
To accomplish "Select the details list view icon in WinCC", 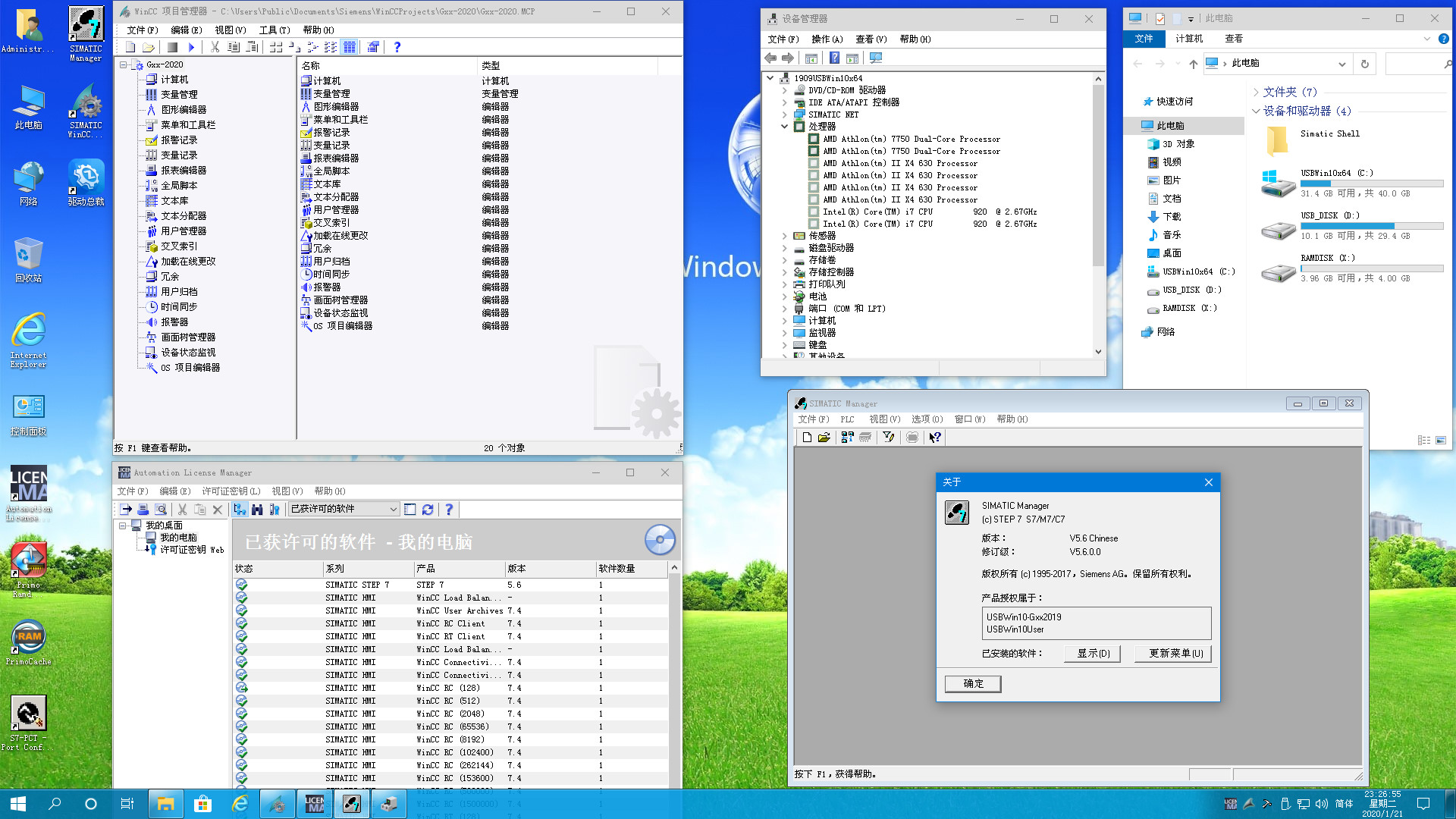I will (x=349, y=47).
